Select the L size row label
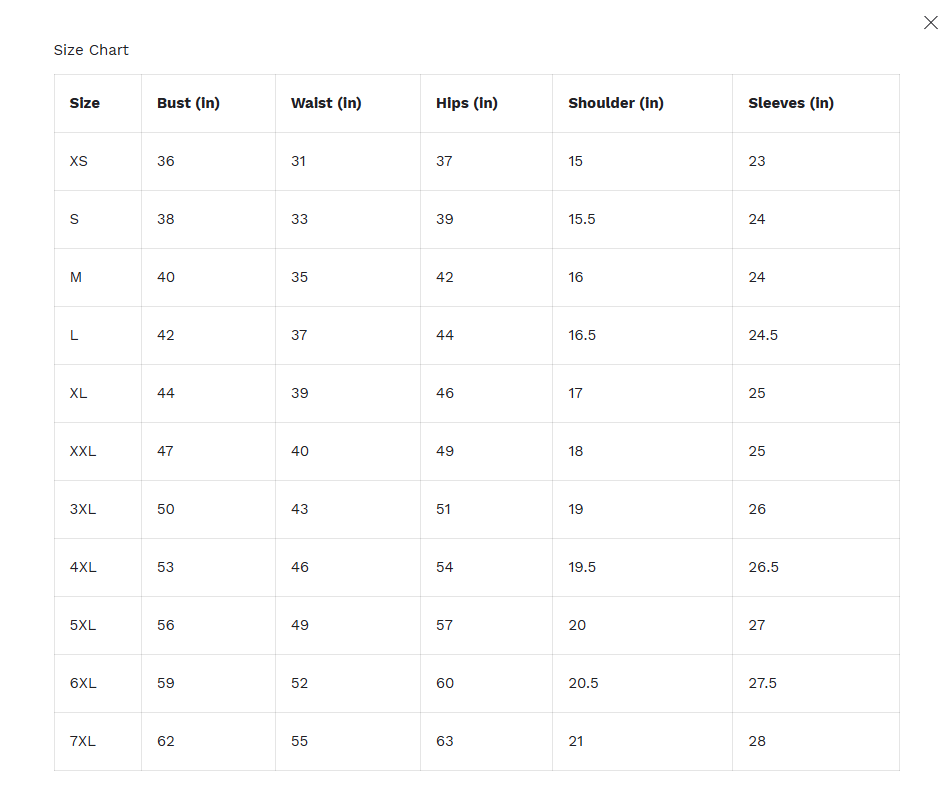Viewport: 952px width, 795px height. tap(74, 335)
